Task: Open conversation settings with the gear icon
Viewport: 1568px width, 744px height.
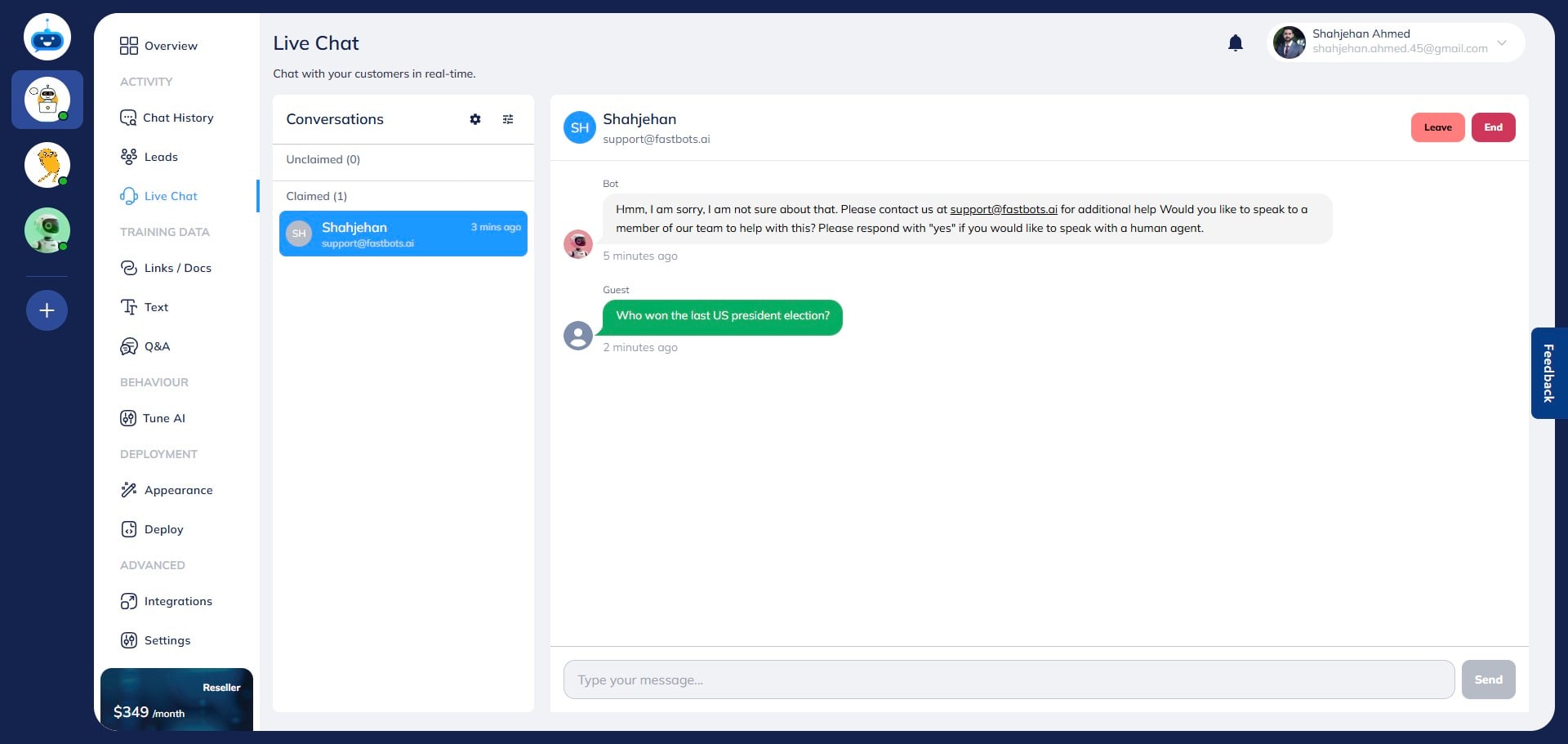Action: coord(475,119)
